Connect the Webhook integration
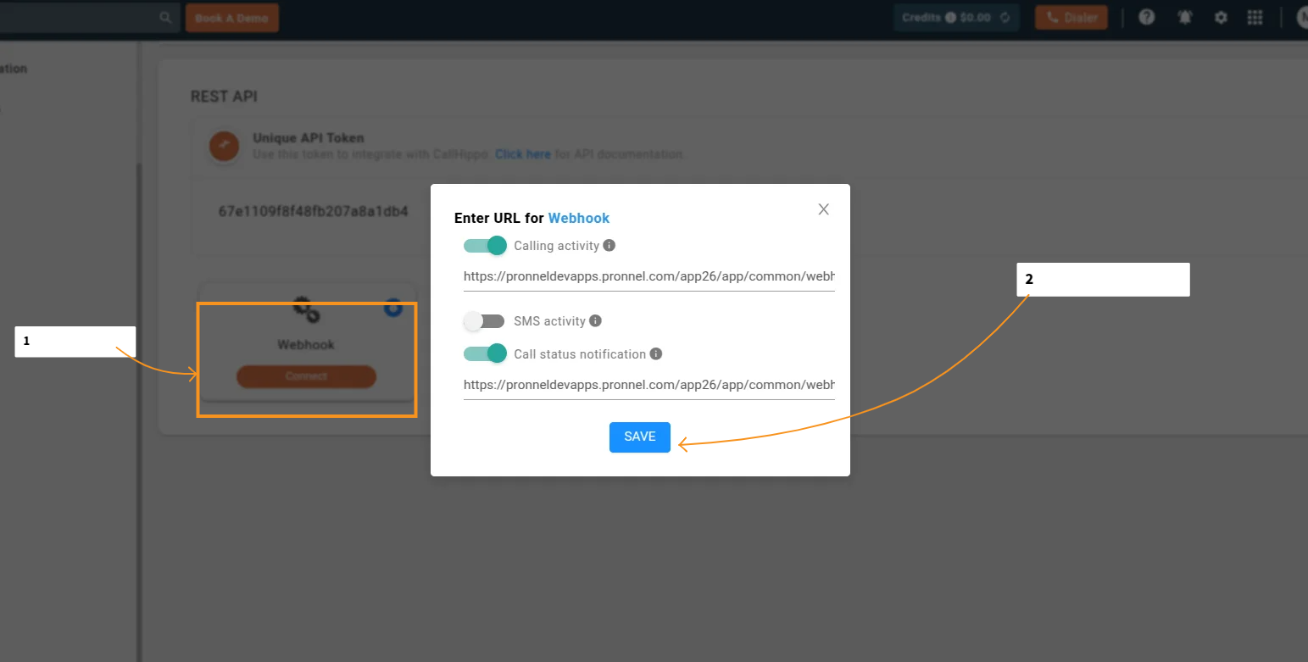Image resolution: width=1308 pixels, height=662 pixels. coord(306,377)
